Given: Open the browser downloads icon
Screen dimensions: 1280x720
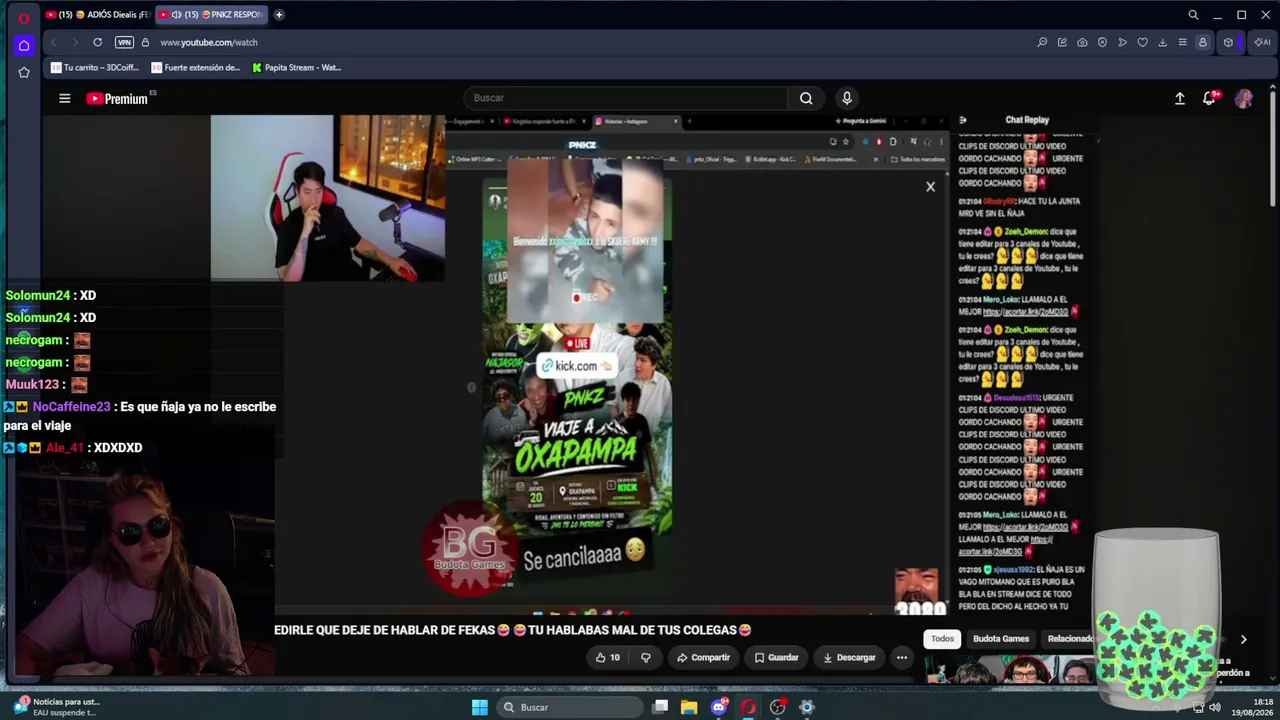Looking at the screenshot, I should point(1162,42).
